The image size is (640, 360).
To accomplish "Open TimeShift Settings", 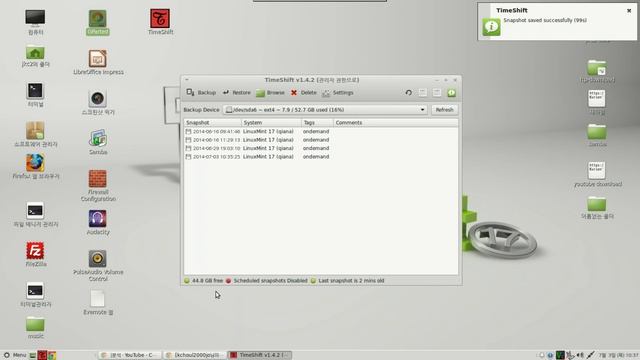I will [338, 93].
